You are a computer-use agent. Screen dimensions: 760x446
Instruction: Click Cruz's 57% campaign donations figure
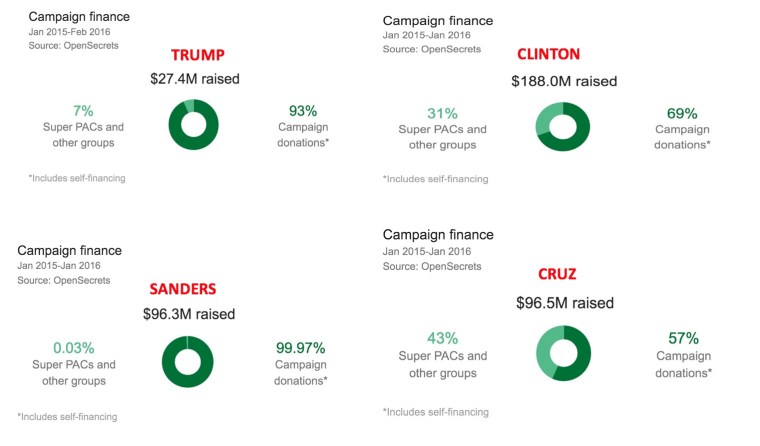pos(683,338)
